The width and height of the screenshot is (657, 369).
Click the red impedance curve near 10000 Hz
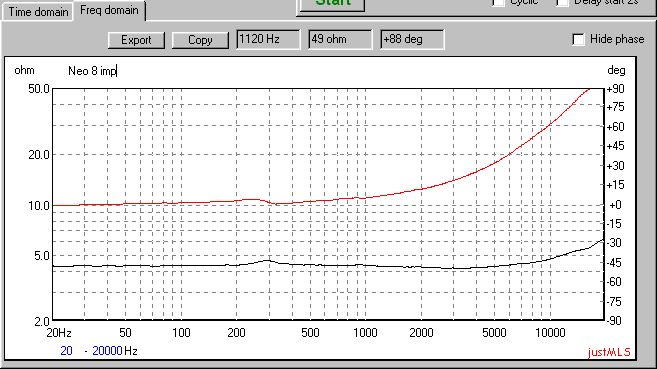point(550,124)
